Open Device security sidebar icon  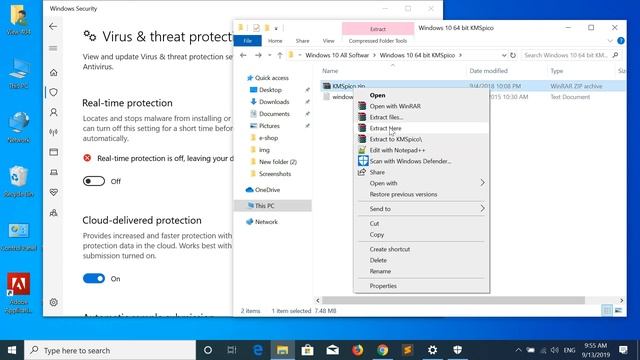53,172
